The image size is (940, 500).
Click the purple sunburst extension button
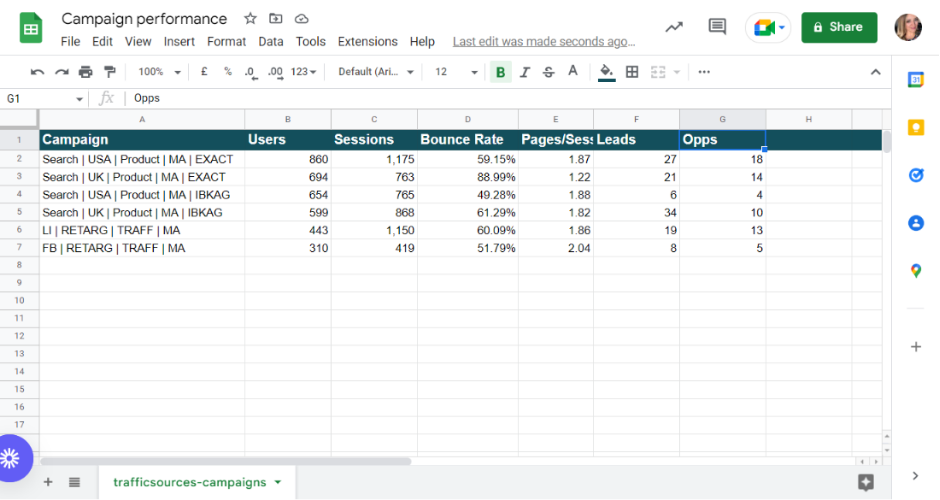click(x=12, y=459)
